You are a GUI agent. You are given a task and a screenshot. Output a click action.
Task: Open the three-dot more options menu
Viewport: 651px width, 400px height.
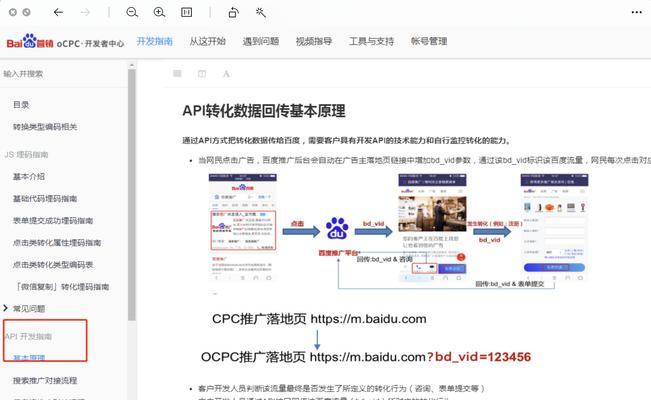[636, 12]
